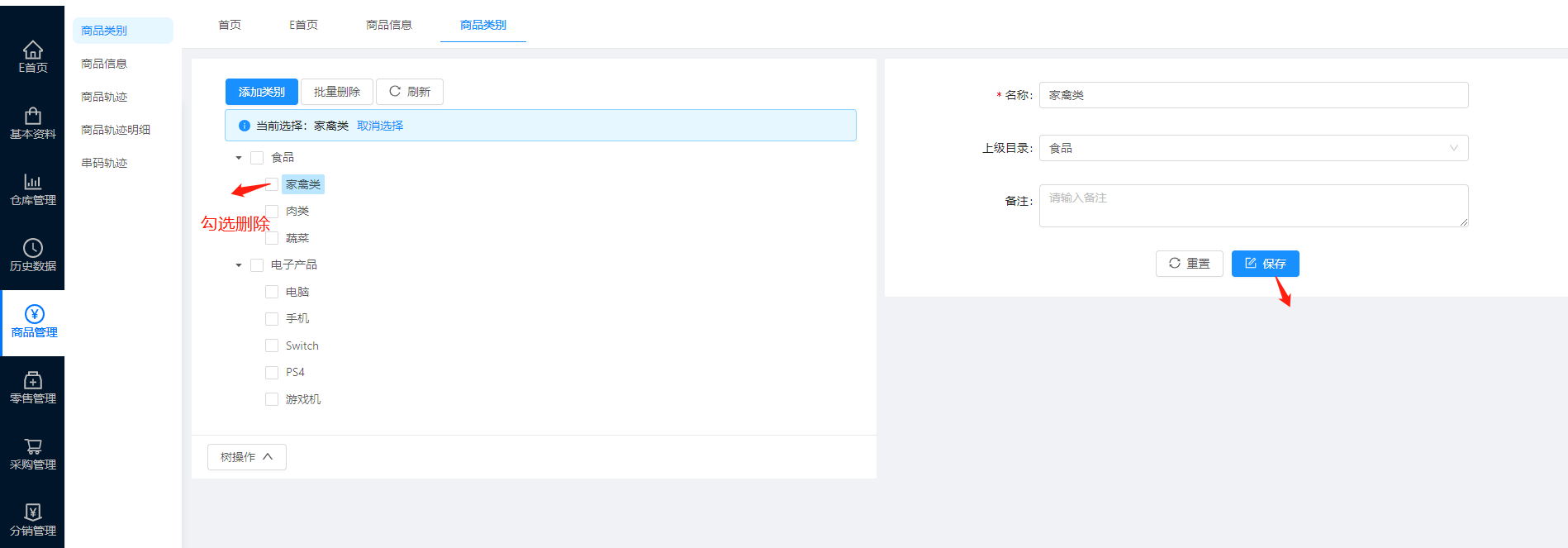The height and width of the screenshot is (548, 1568).
Task: Select the 家禽类 tree label
Action: [x=303, y=184]
